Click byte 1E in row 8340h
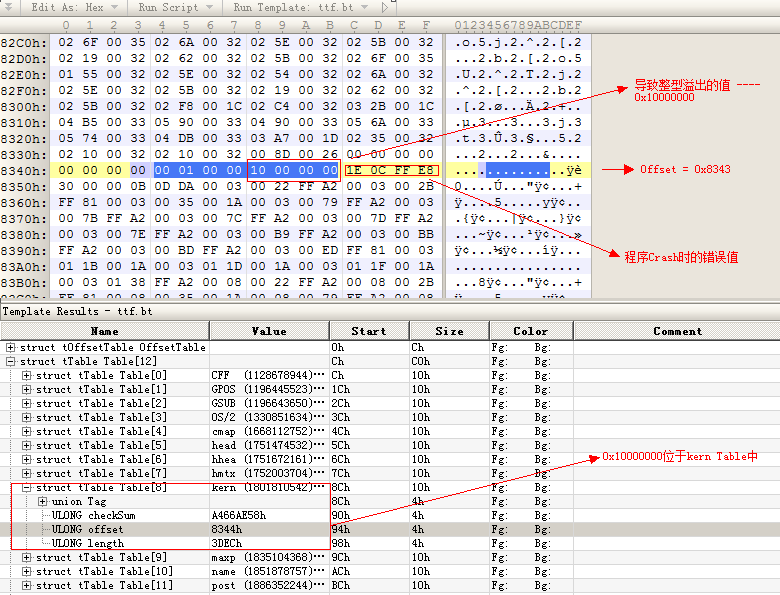This screenshot has height=595, width=780. (354, 170)
